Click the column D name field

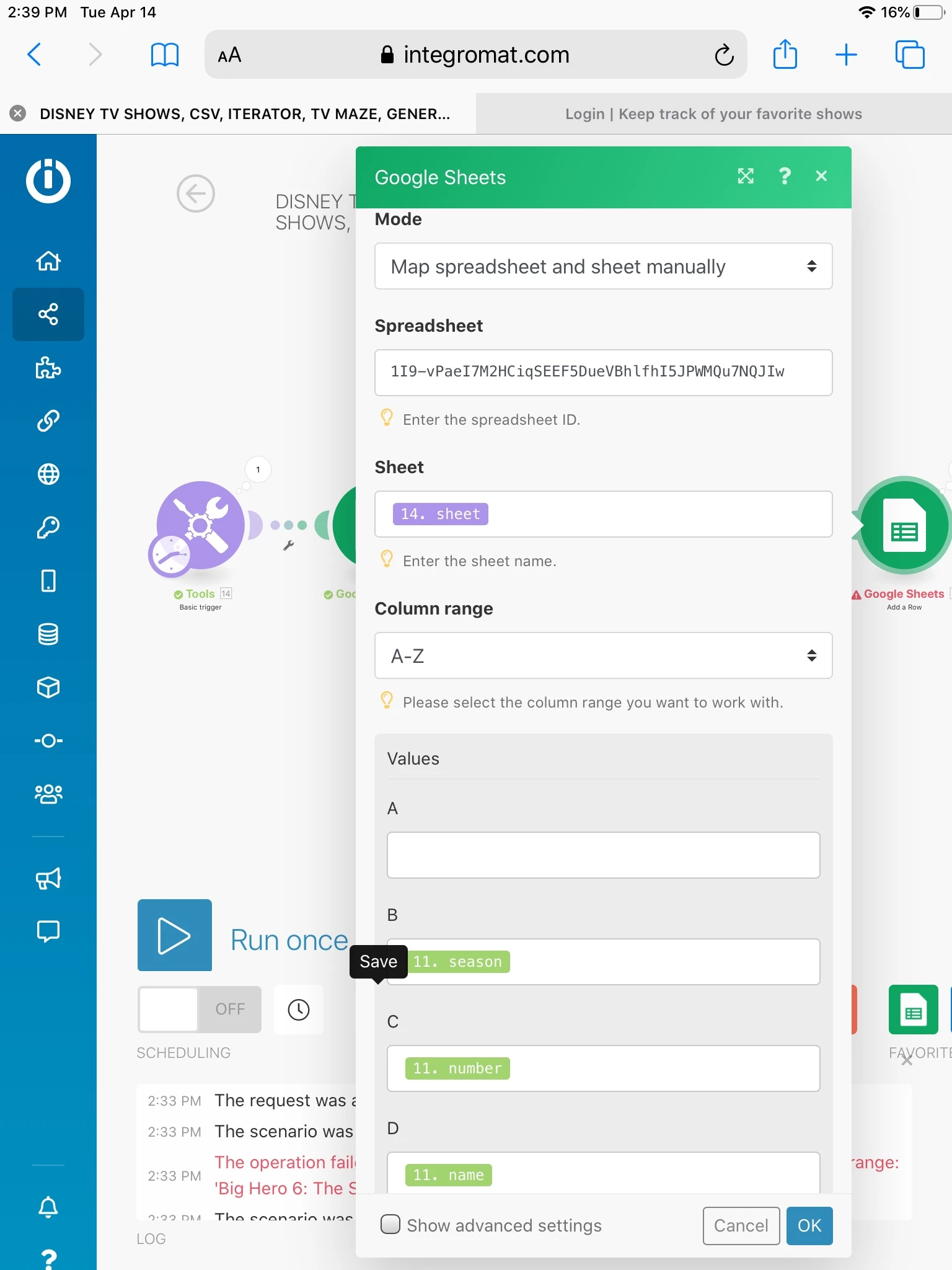604,1173
